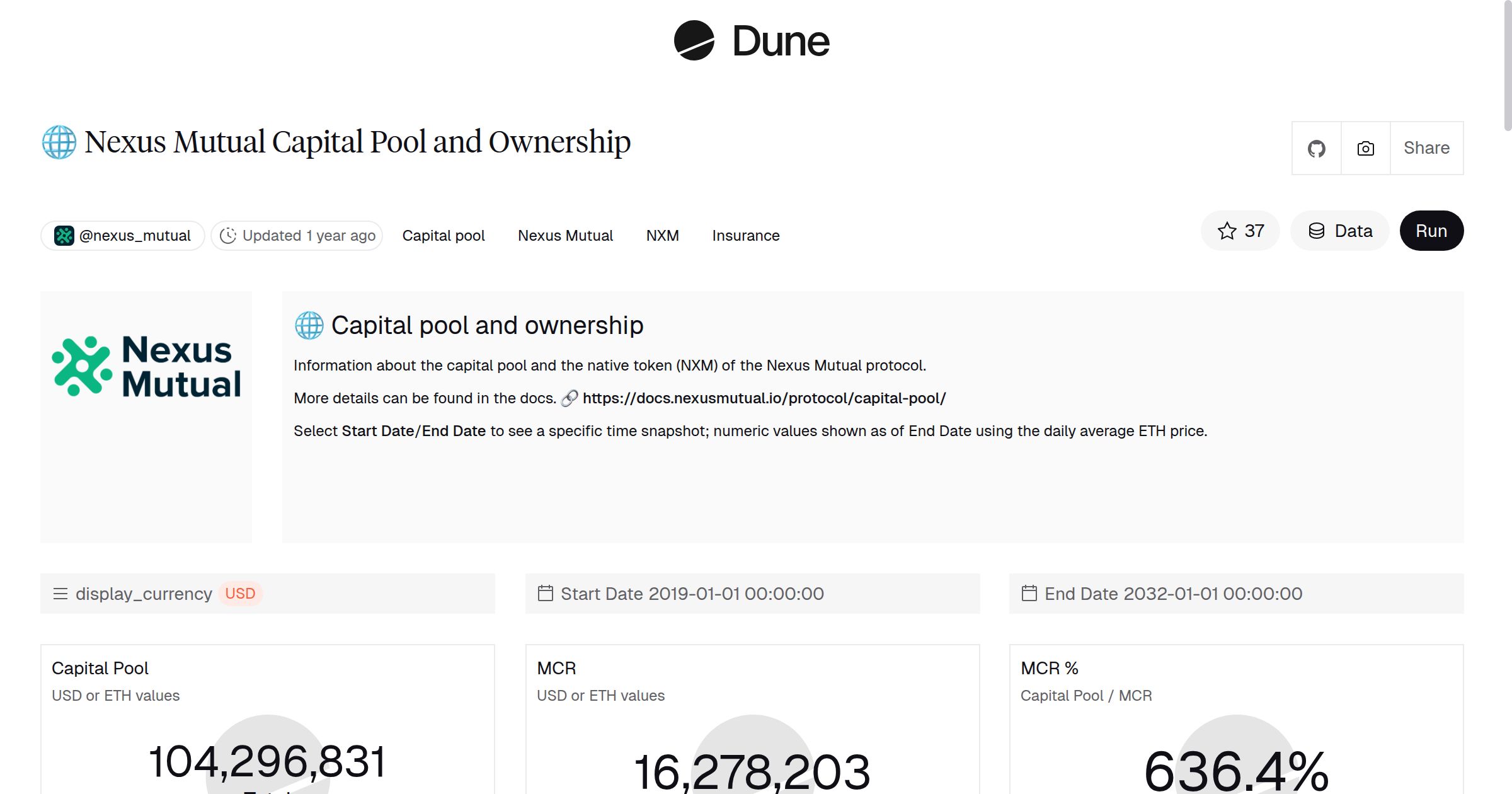Click the chain link icon before the docs URL
Screen dimensions: 1512x794
pos(570,398)
